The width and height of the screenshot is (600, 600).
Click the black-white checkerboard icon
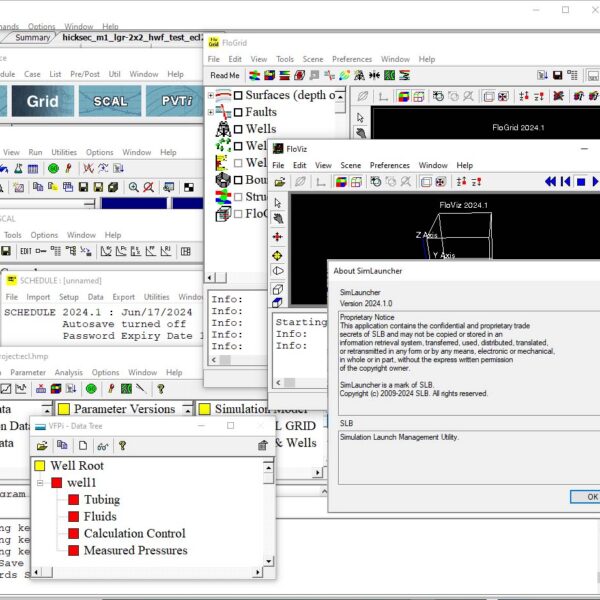[189, 187]
